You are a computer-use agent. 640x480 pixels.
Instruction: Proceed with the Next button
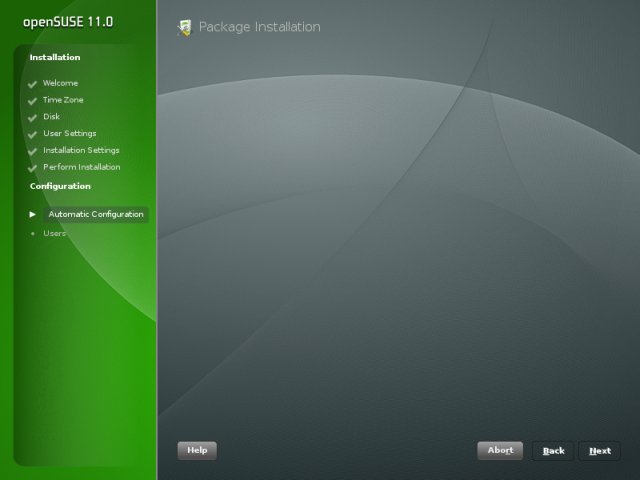(600, 451)
